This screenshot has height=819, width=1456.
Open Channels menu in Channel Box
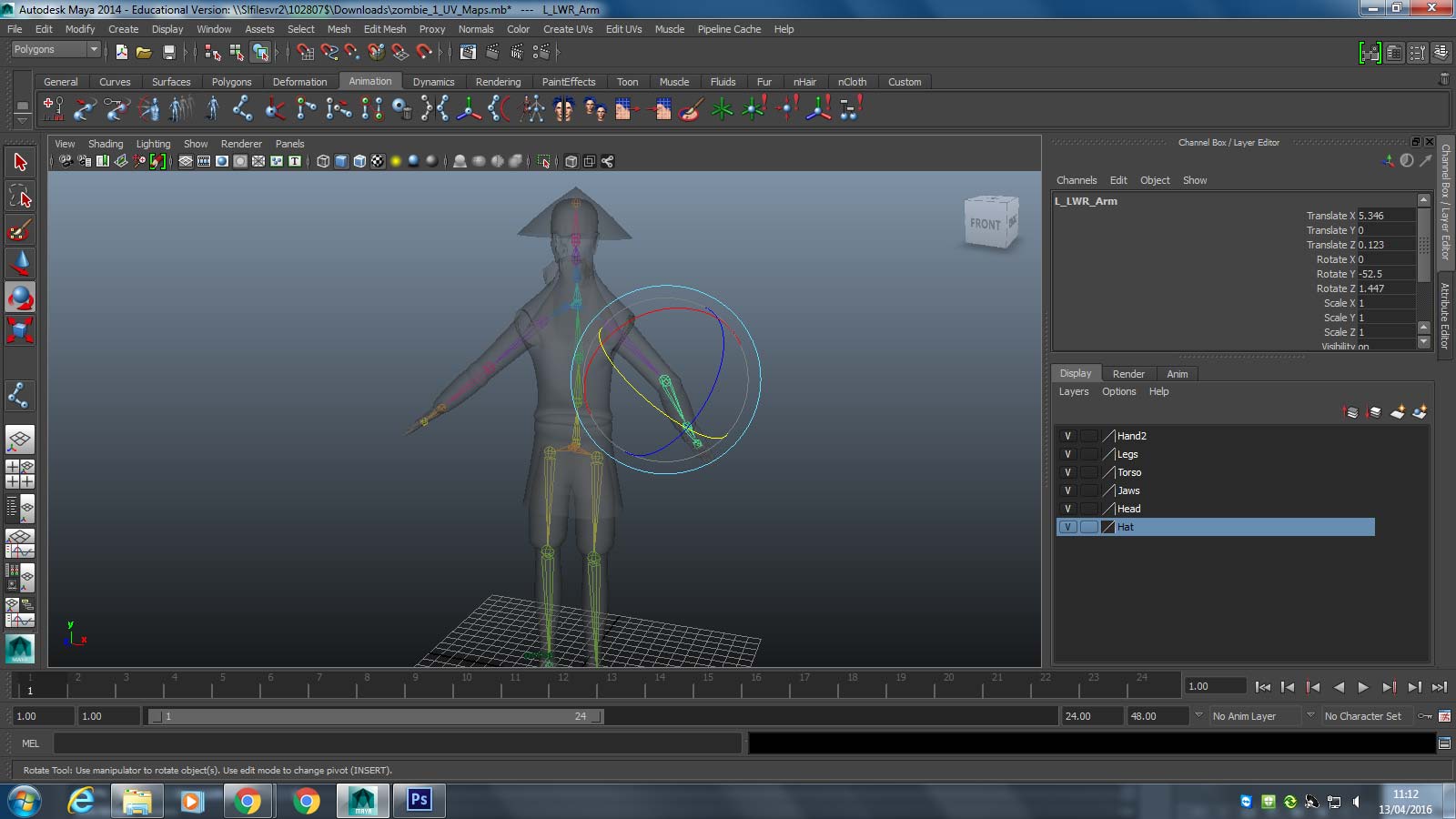[x=1077, y=180]
